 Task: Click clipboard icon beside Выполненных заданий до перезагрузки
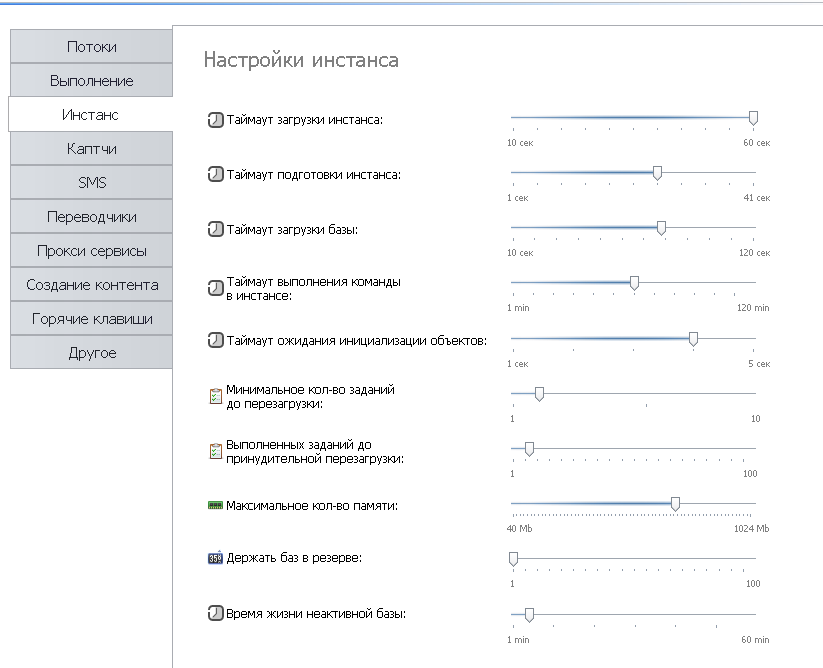coord(215,451)
